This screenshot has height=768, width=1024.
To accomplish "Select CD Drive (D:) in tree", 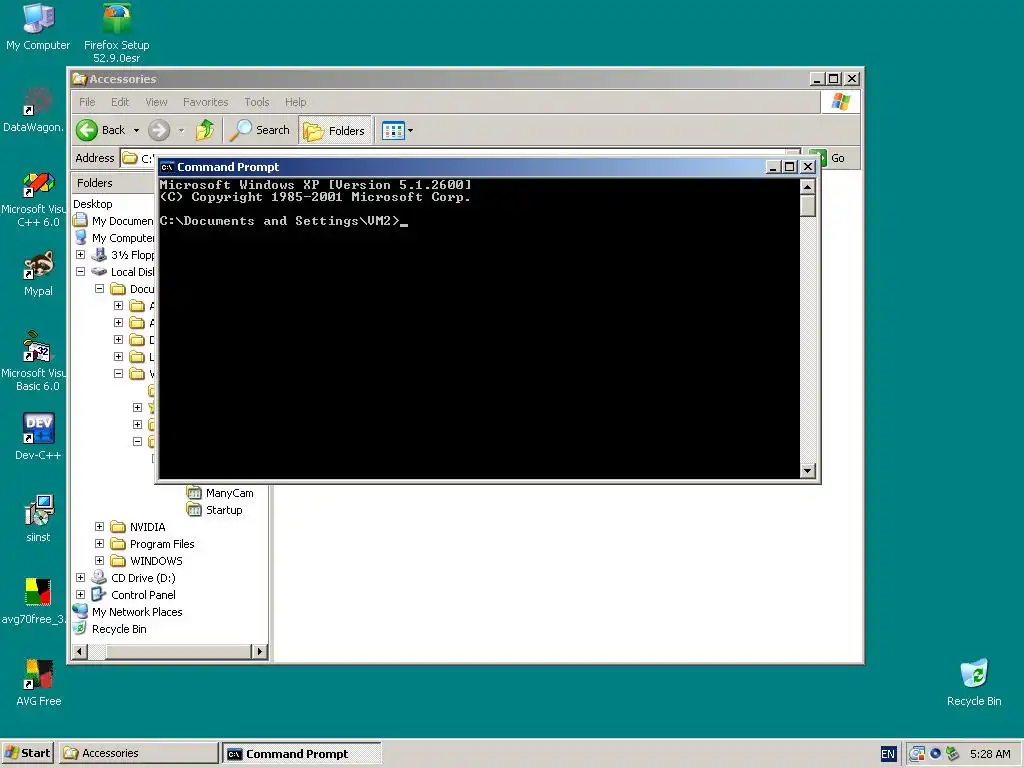I will [134, 578].
